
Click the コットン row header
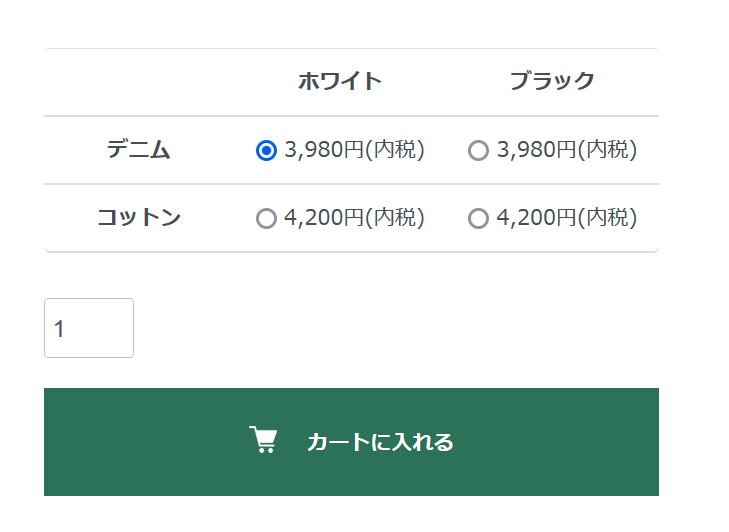pos(139,218)
